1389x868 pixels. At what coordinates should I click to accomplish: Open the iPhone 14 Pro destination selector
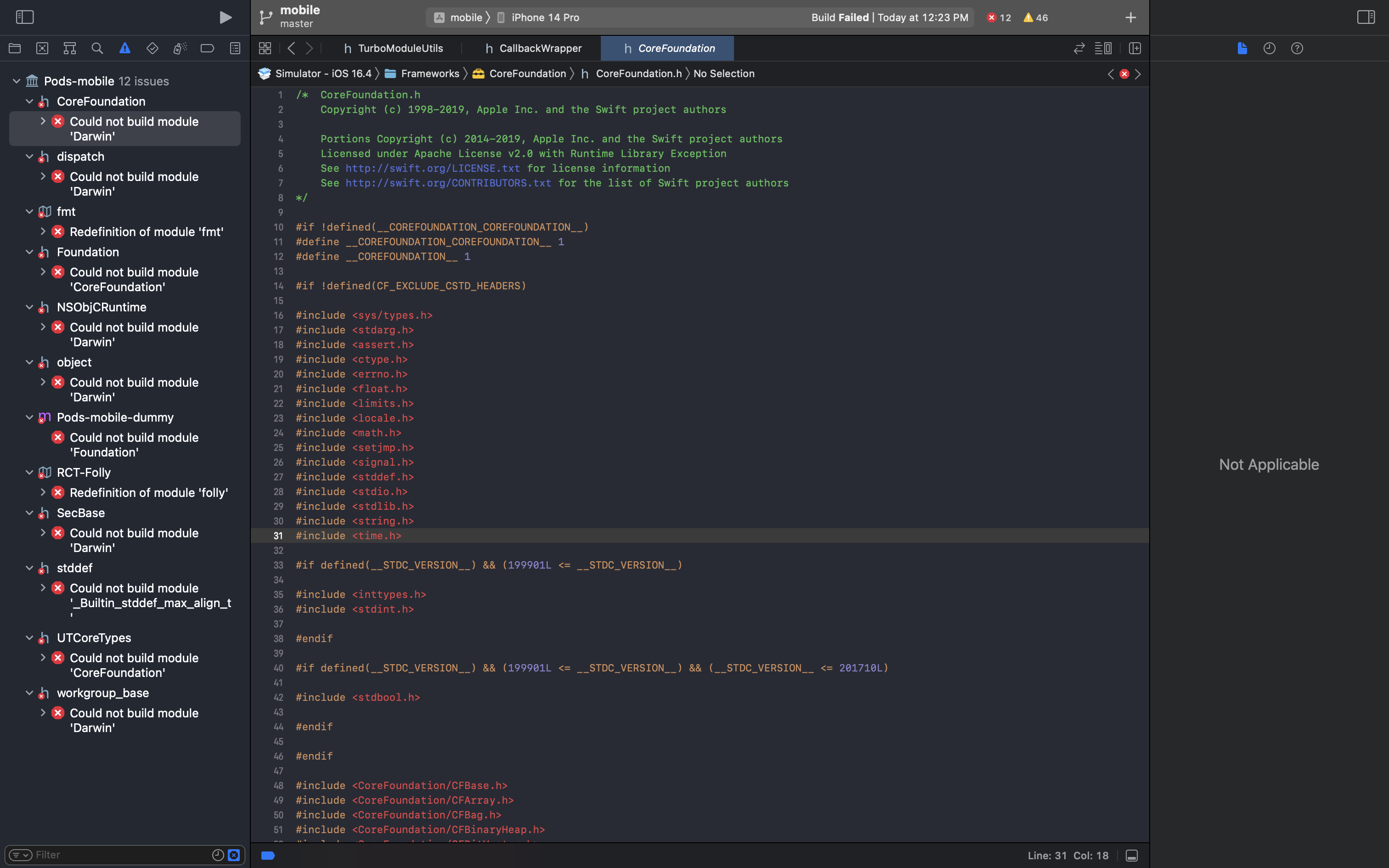(x=544, y=17)
